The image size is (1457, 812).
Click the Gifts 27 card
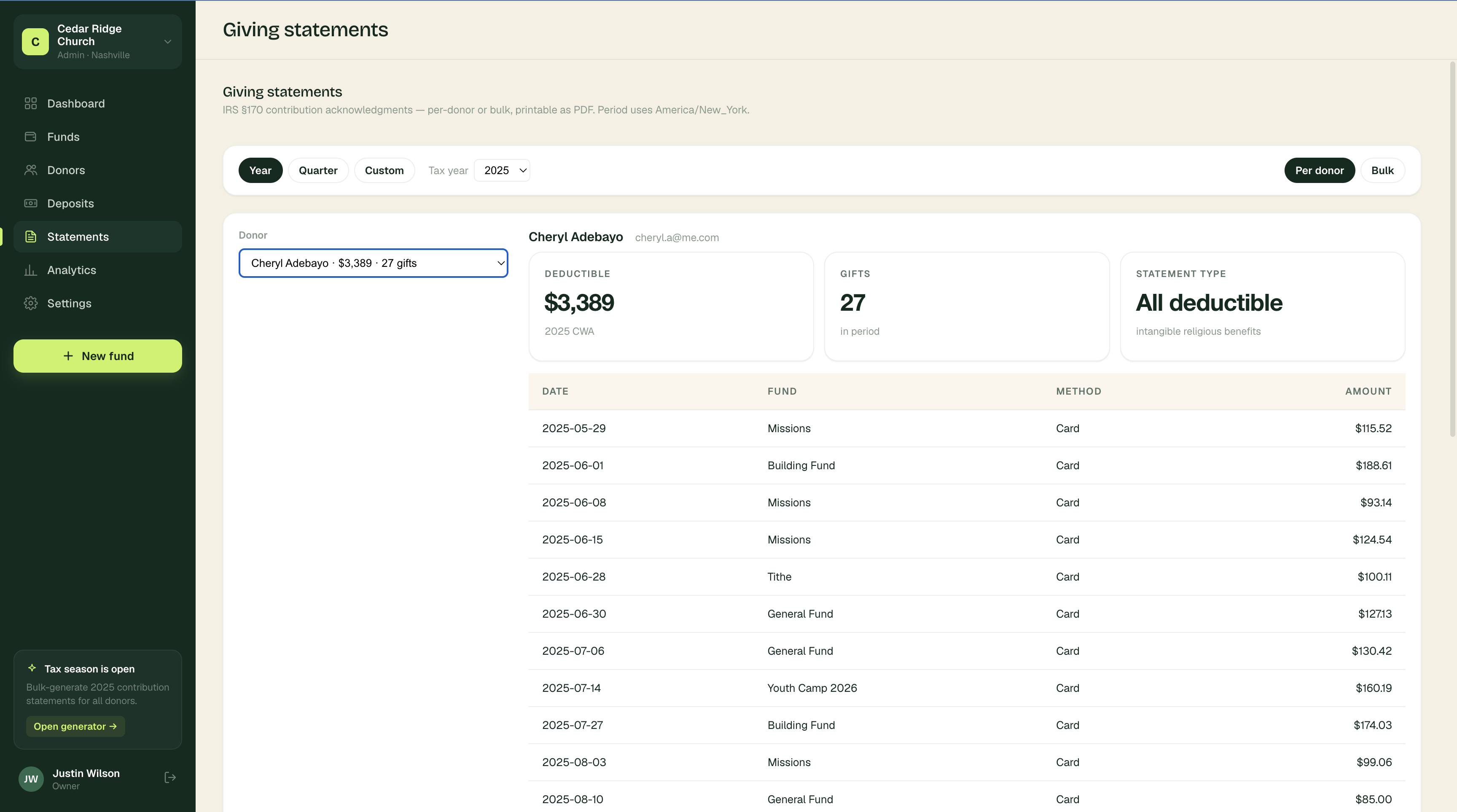(x=967, y=307)
